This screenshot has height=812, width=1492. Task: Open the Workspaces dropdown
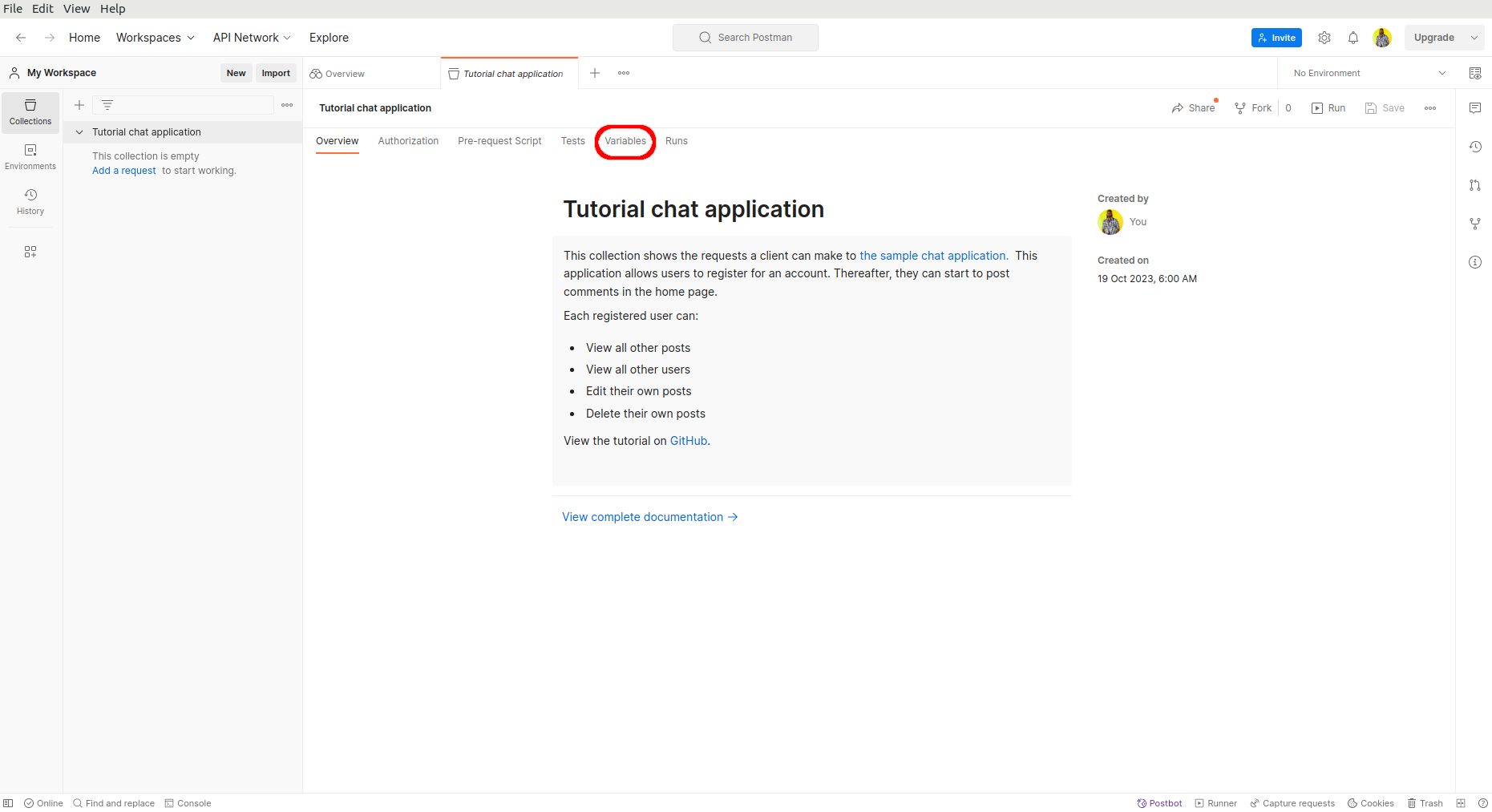pos(156,38)
